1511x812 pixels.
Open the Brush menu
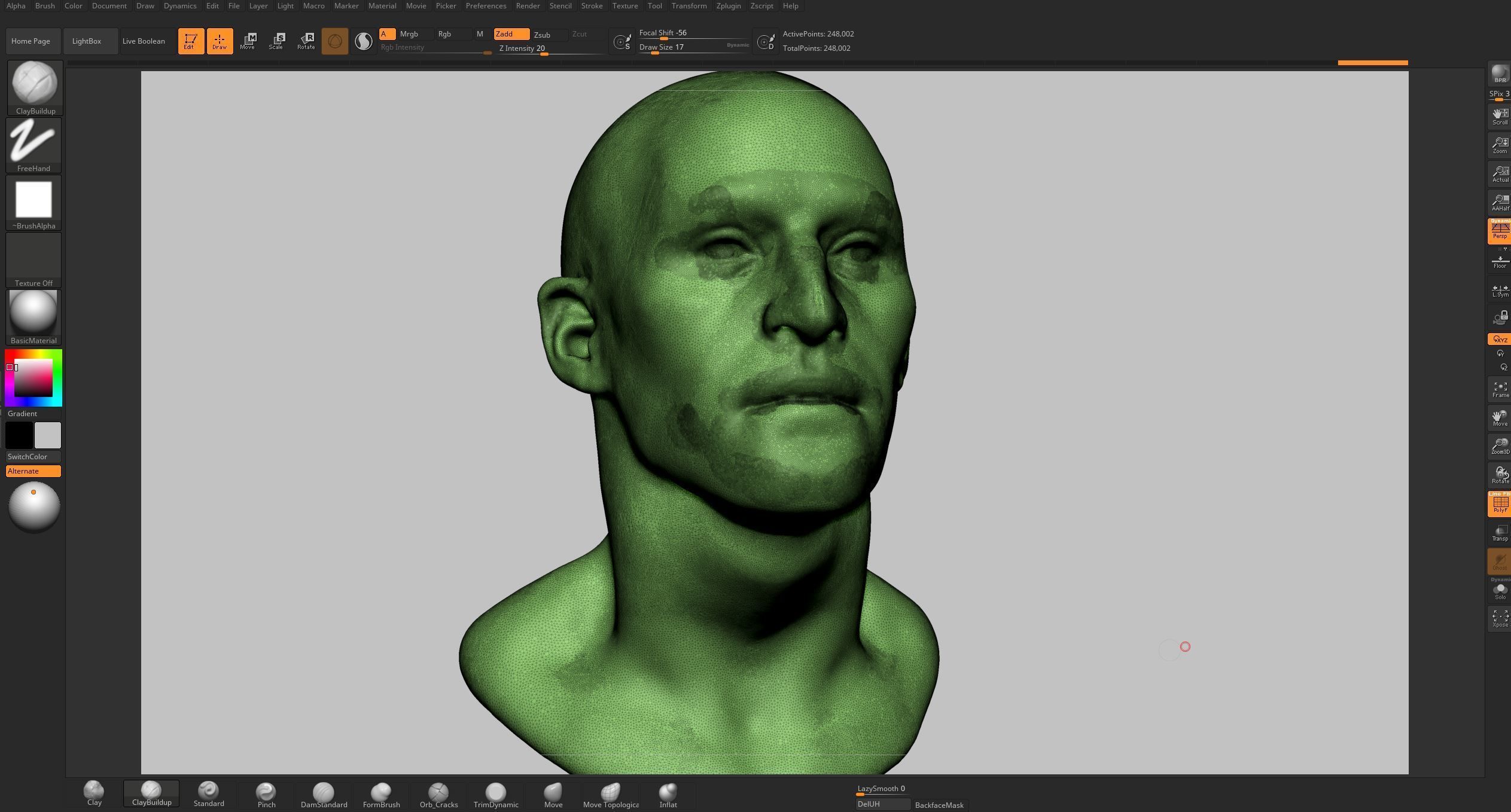45,6
